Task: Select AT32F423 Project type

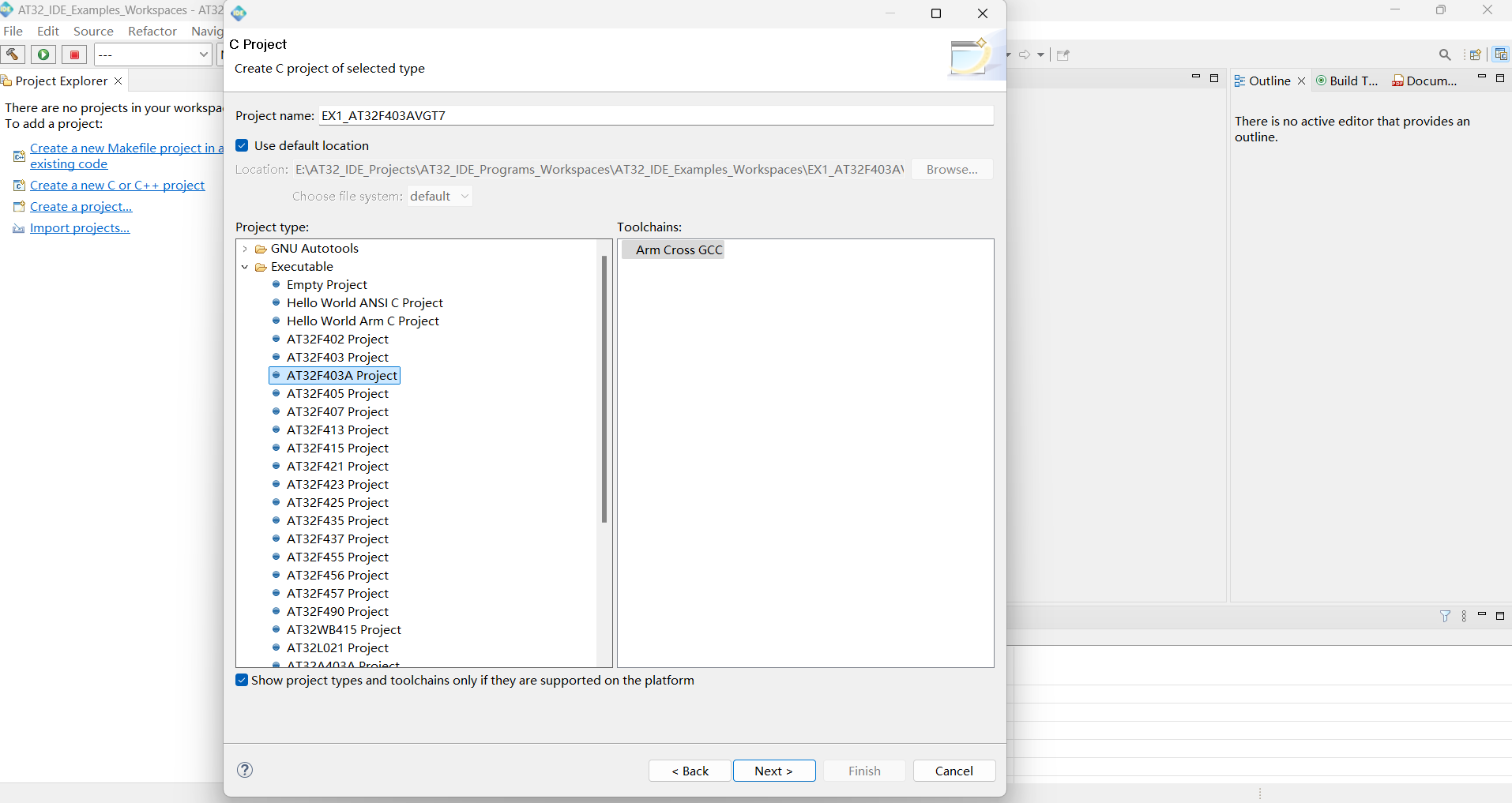Action: pos(337,484)
